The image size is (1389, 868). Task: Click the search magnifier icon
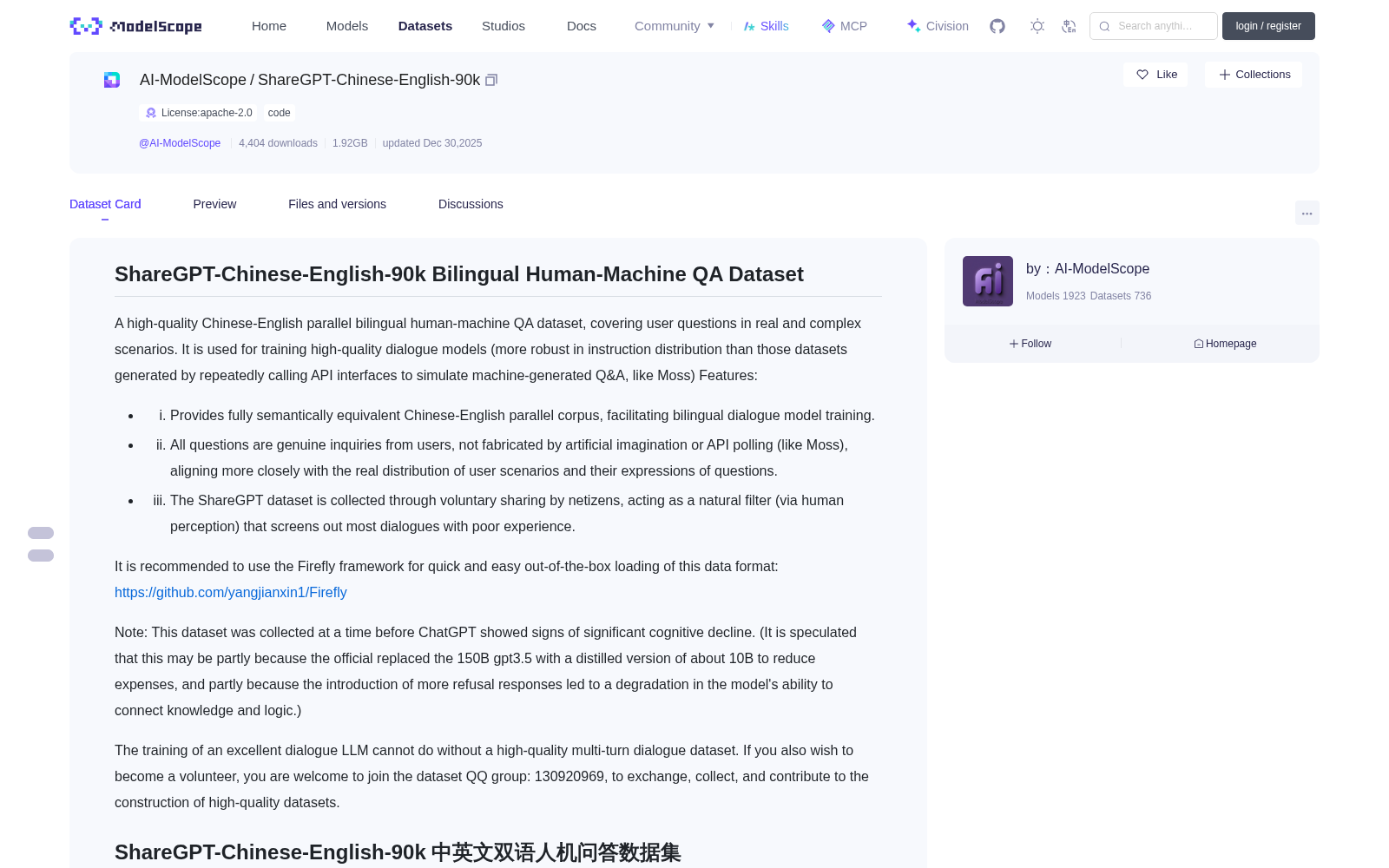pos(1104,26)
